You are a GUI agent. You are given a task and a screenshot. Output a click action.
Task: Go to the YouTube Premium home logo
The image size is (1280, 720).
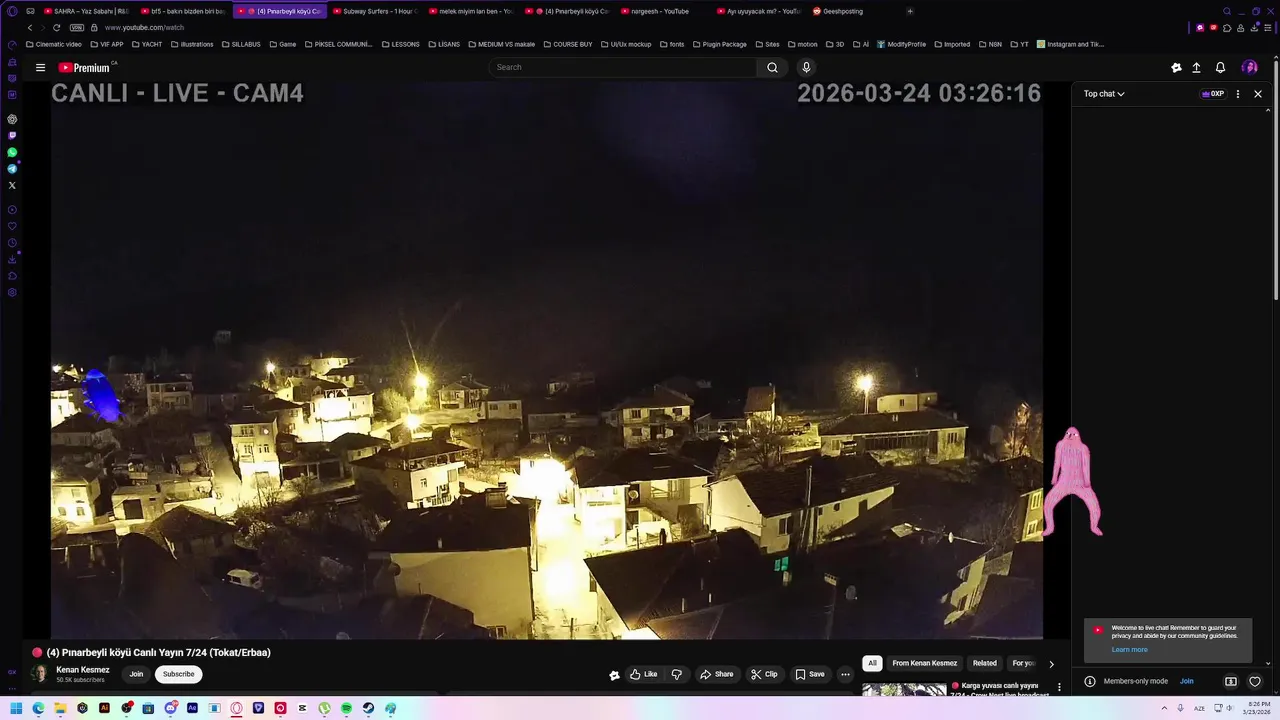pos(86,68)
